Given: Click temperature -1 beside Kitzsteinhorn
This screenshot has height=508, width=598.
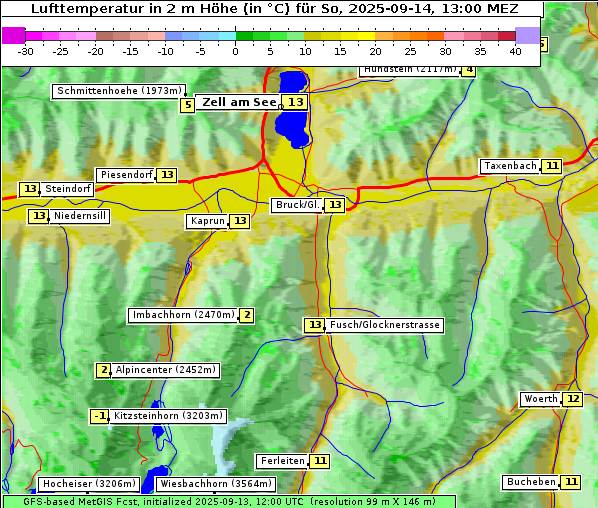Looking at the screenshot, I should tap(100, 416).
